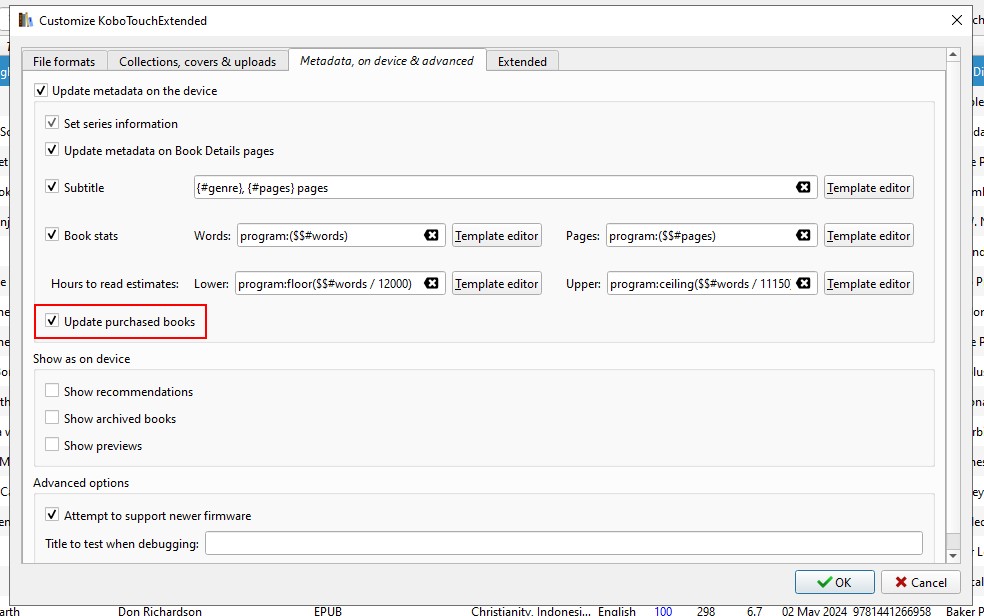Confirm settings with OK button

835,582
